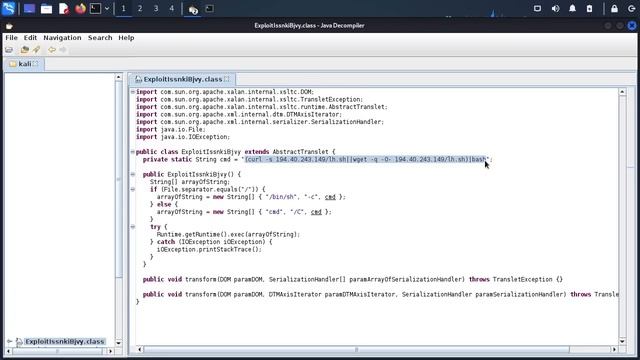
Task: Collapse the ExploitIssnkiBjvy constructor block
Action: (x=133, y=174)
